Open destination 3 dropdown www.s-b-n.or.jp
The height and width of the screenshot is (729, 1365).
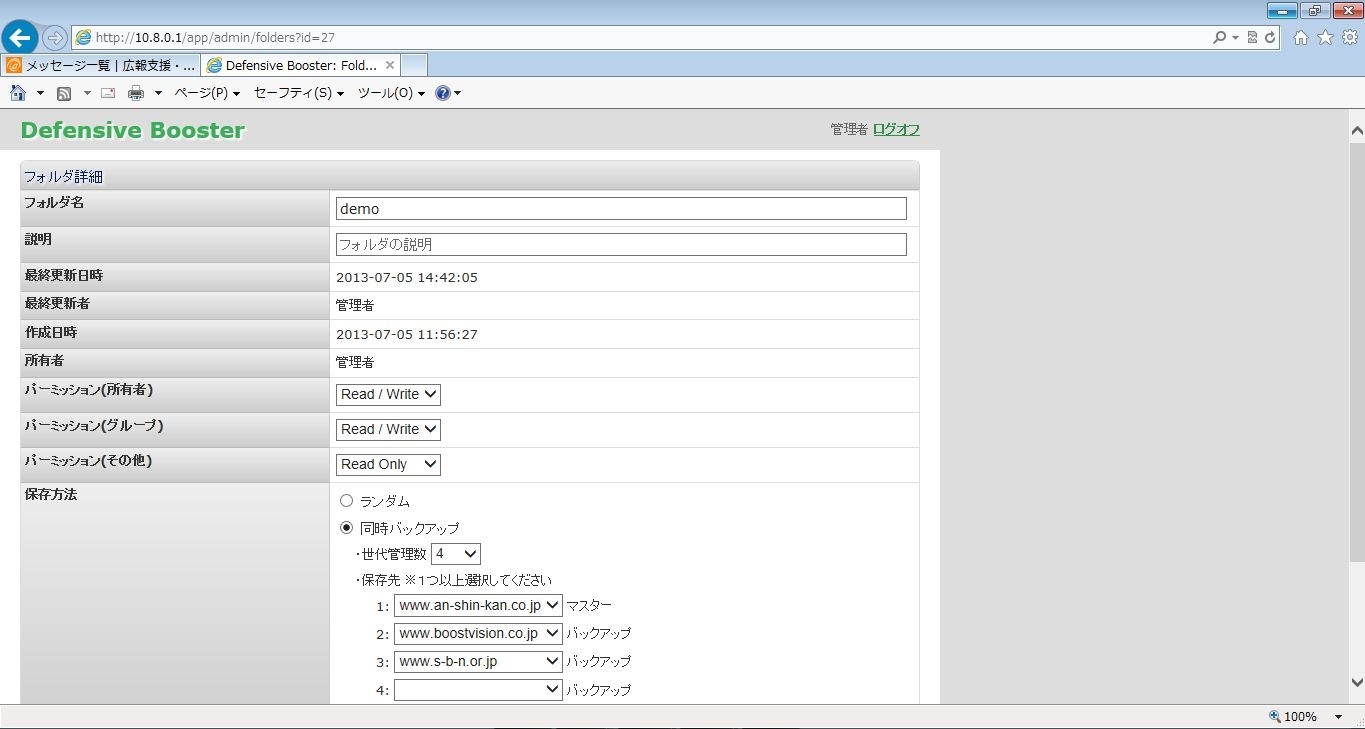[478, 661]
